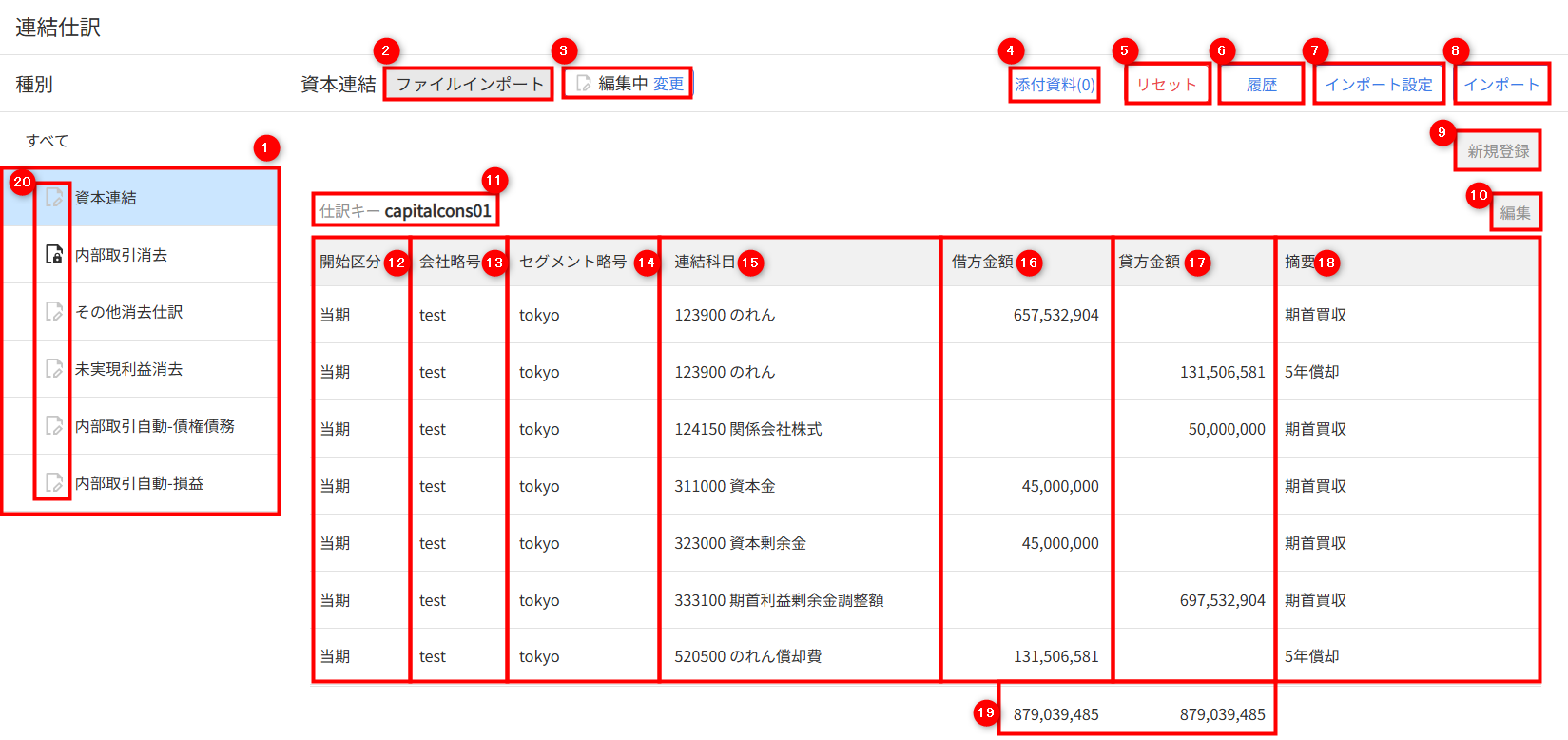
Task: Click the locked document icon beside 内部取引消去
Action: click(54, 255)
